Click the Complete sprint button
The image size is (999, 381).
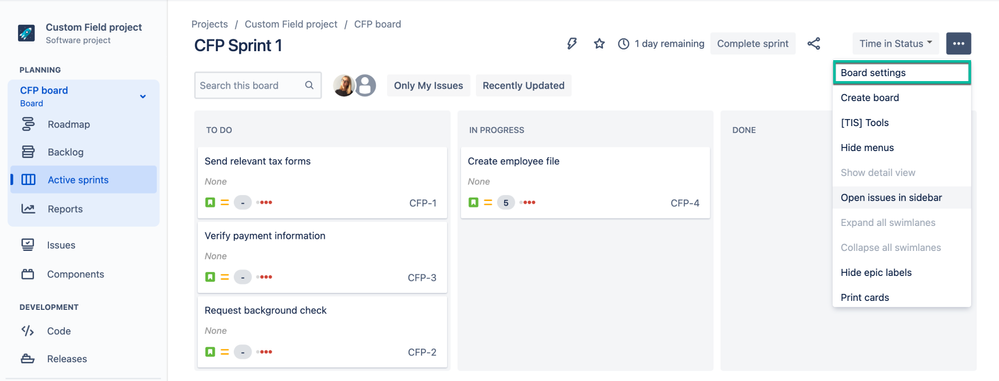click(753, 43)
